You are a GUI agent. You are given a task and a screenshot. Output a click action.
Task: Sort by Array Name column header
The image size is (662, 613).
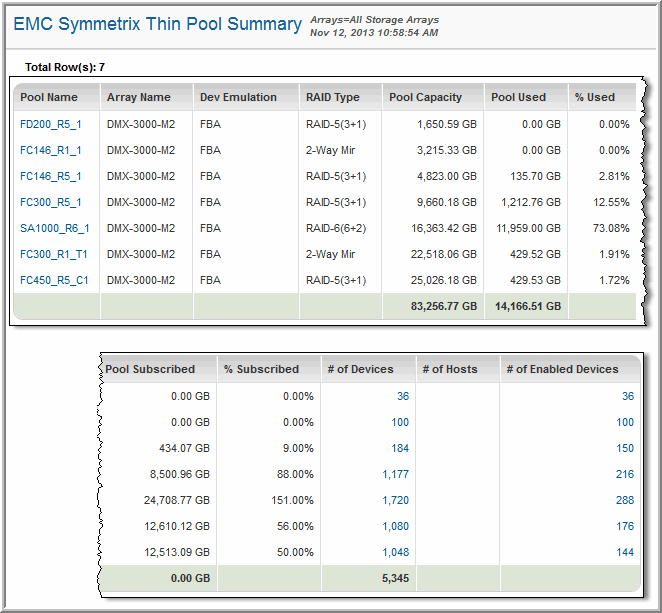139,97
